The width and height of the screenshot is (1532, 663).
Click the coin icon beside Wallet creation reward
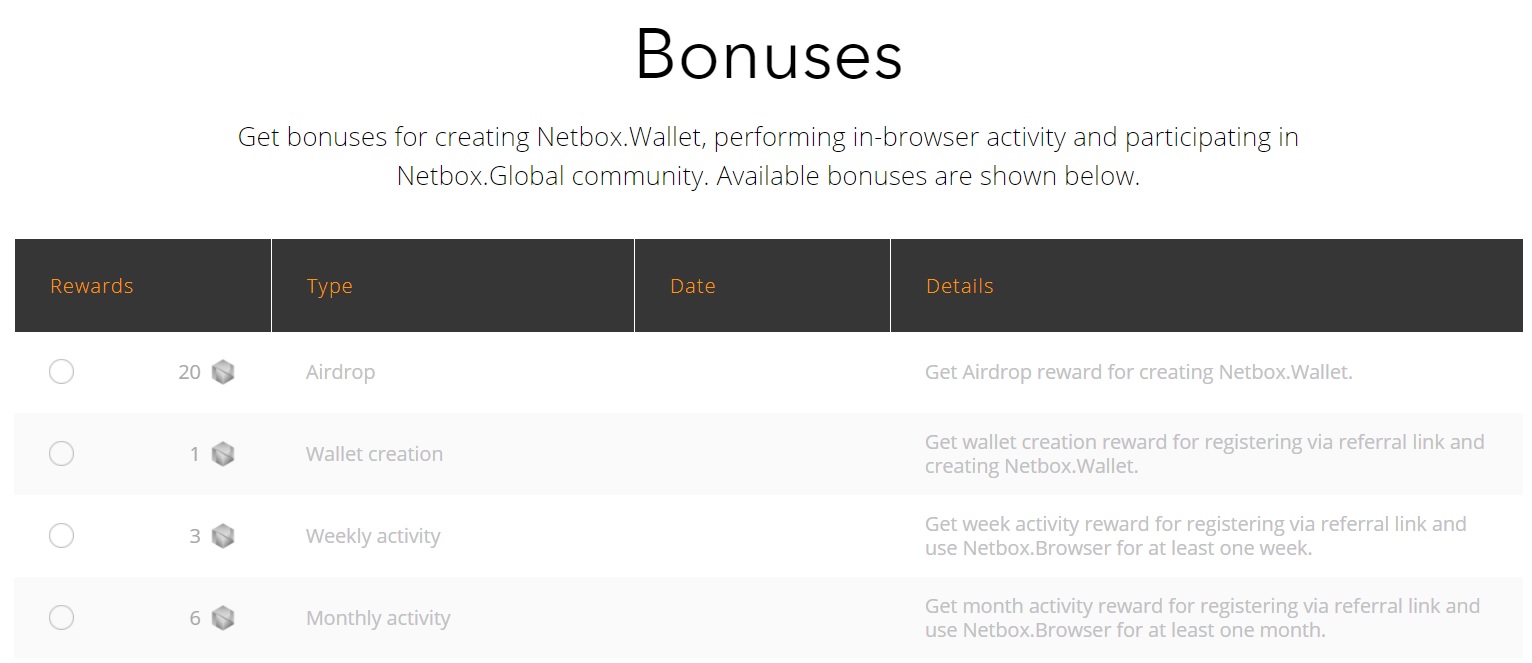point(223,455)
